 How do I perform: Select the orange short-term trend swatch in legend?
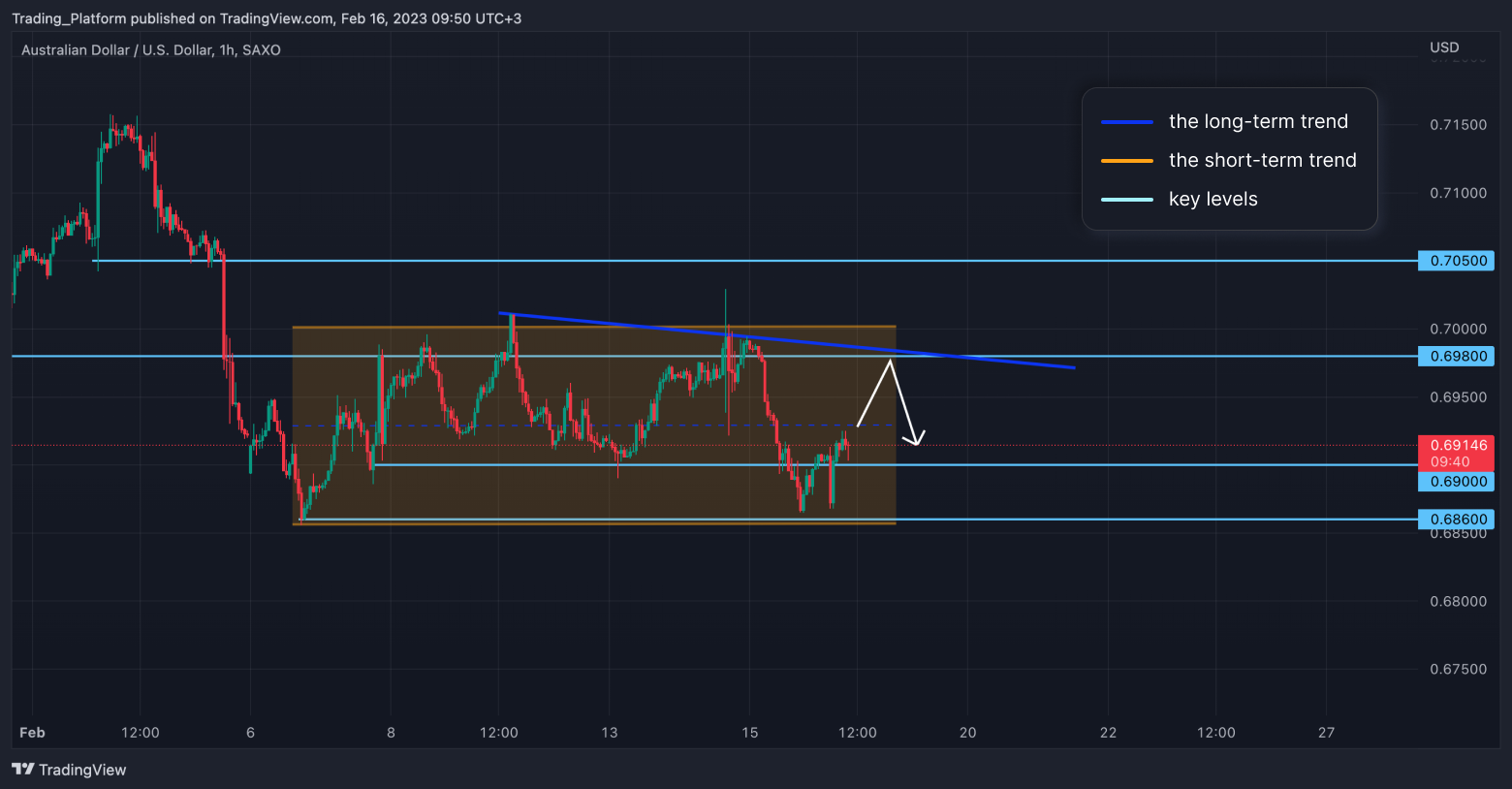pos(1126,161)
